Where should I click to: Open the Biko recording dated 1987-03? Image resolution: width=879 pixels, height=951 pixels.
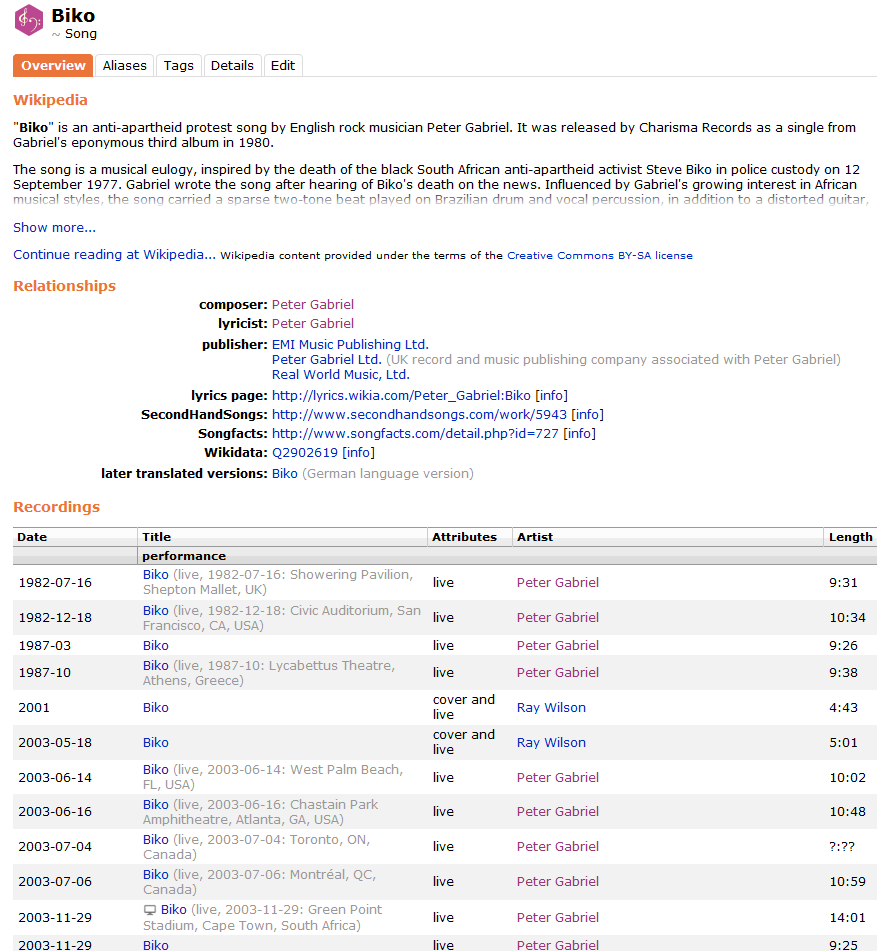point(155,646)
